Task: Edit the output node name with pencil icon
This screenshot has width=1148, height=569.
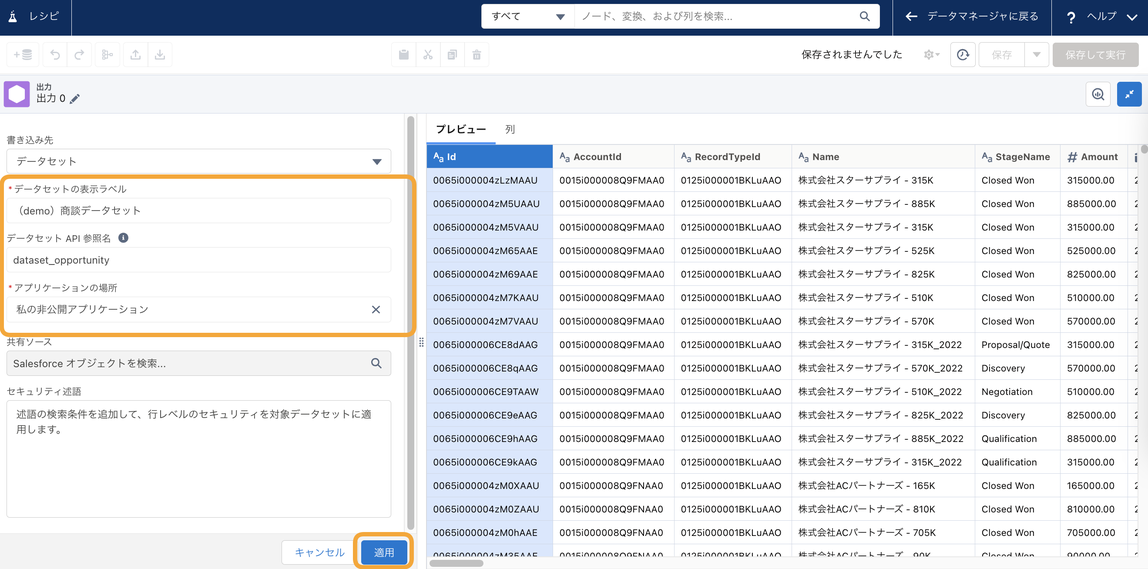Action: click(x=75, y=99)
